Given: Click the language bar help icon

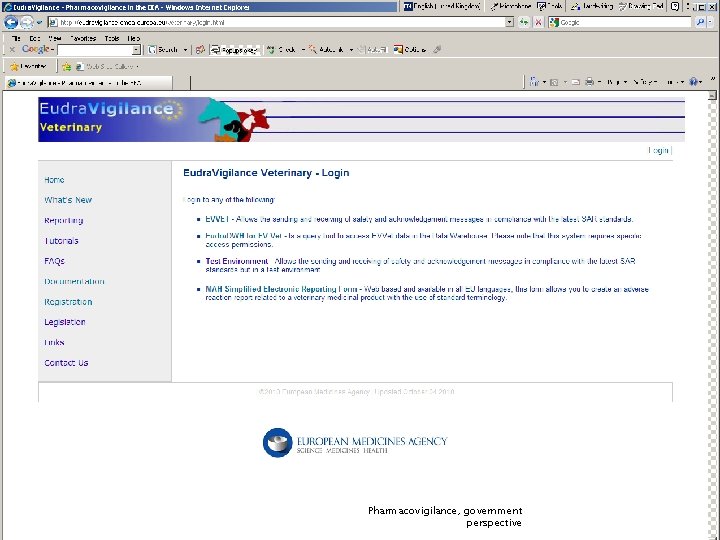Looking at the screenshot, I should 675,6.
